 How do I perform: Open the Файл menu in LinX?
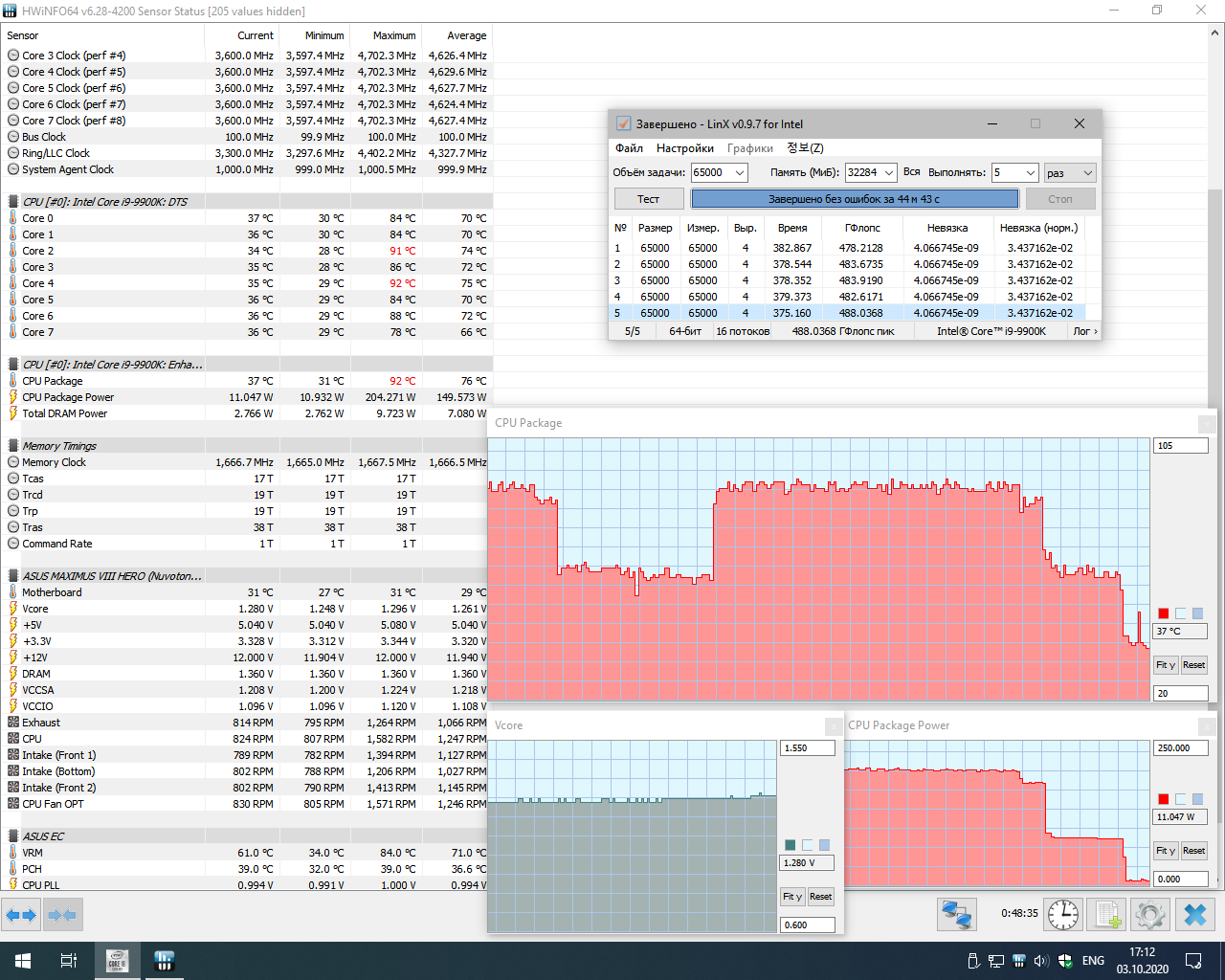coord(629,148)
